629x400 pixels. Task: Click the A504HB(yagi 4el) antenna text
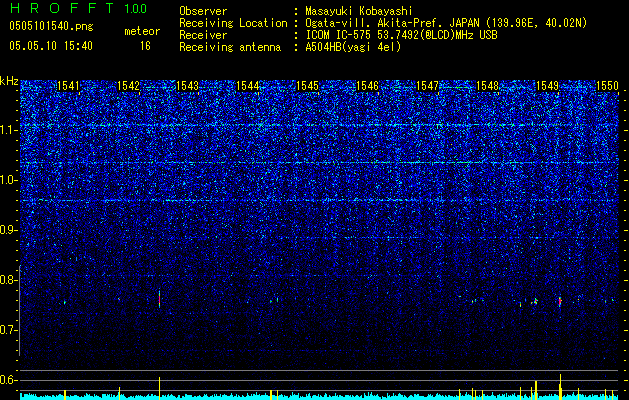click(353, 47)
